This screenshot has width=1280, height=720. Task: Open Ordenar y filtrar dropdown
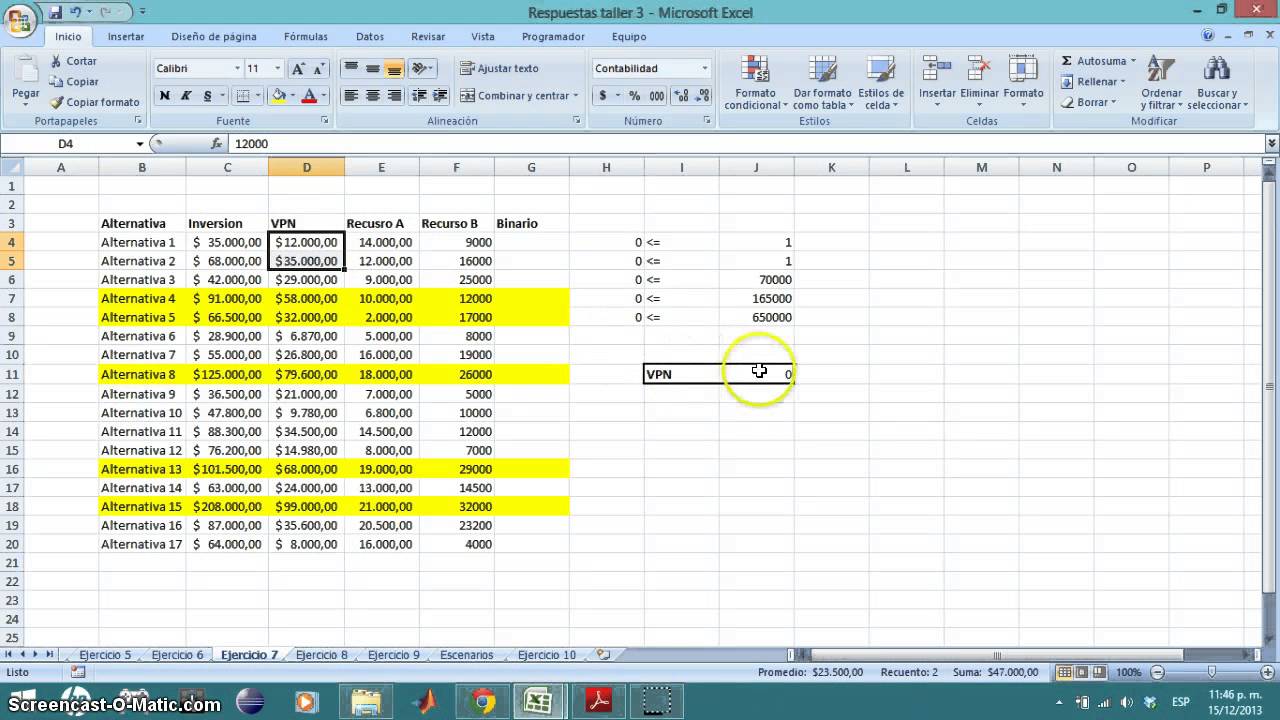point(1161,82)
